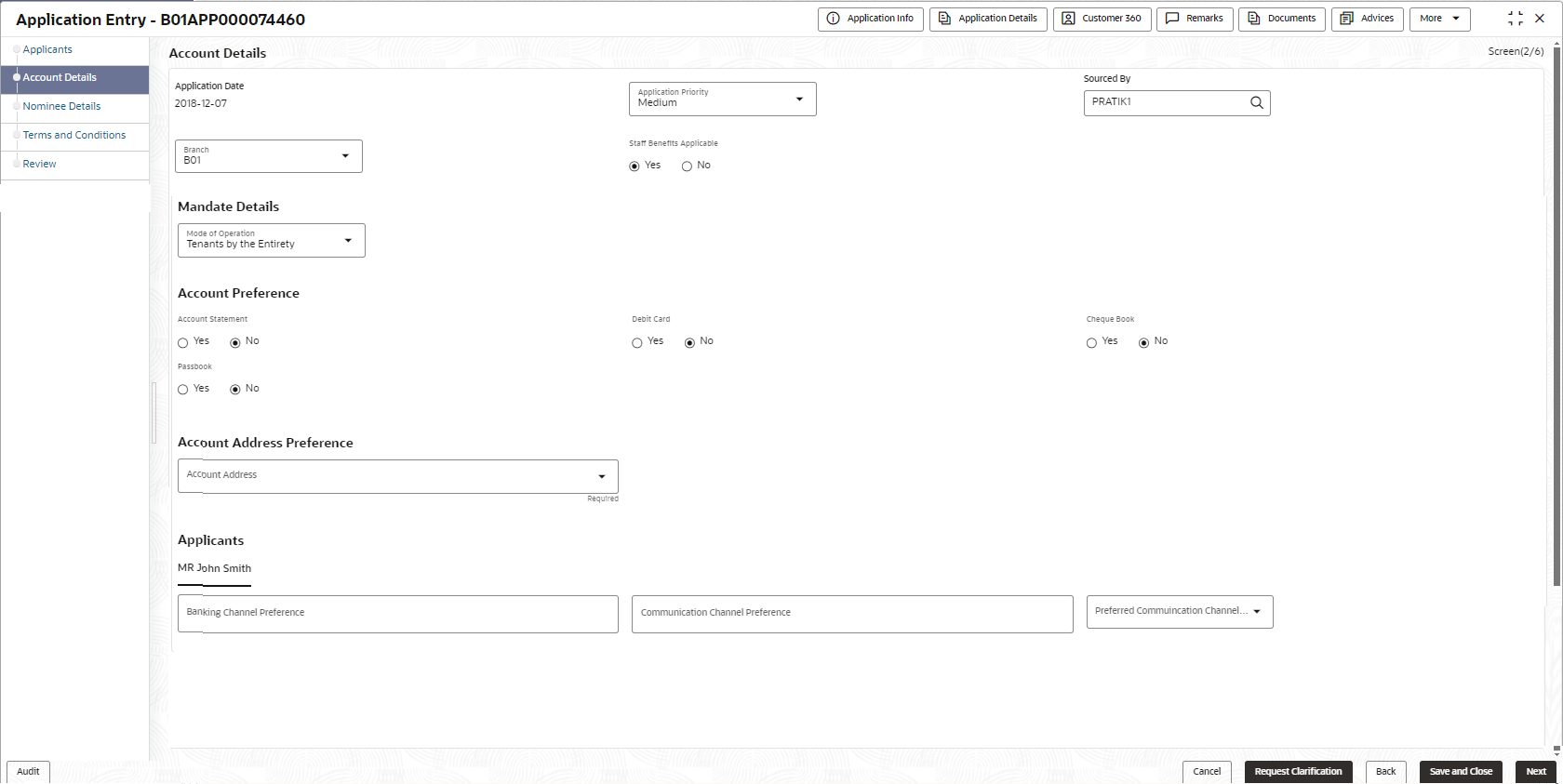Expand the Mode of Operation dropdown

tap(272, 240)
